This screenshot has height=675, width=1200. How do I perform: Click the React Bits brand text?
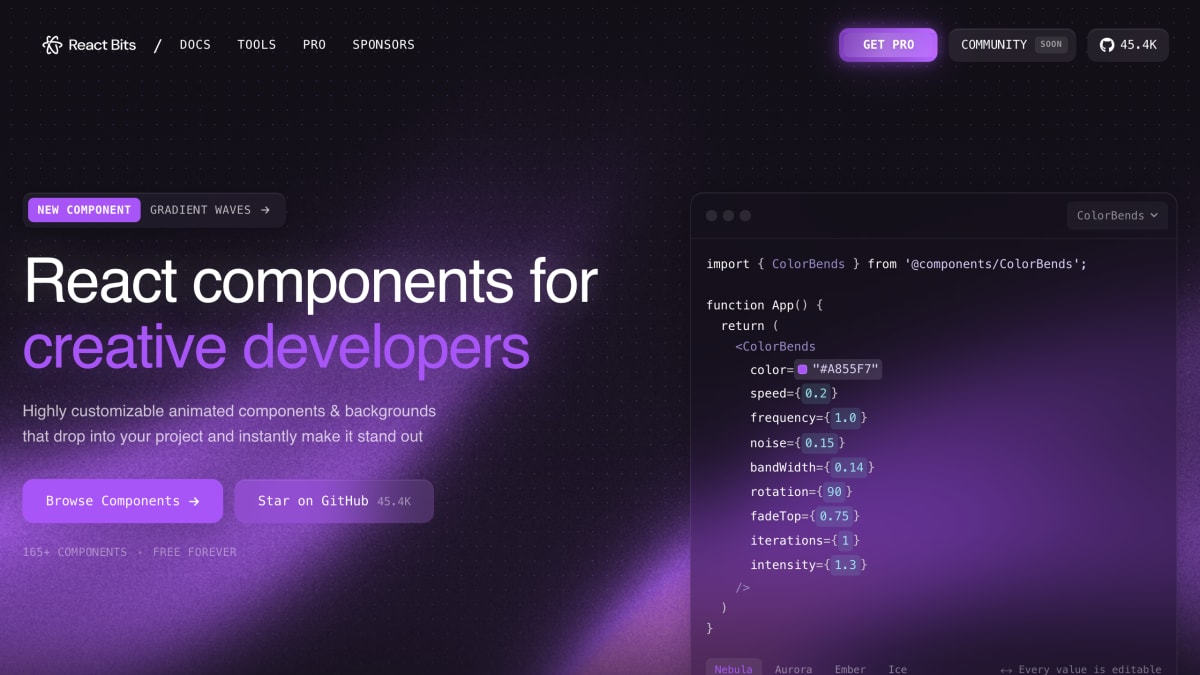[x=102, y=45]
